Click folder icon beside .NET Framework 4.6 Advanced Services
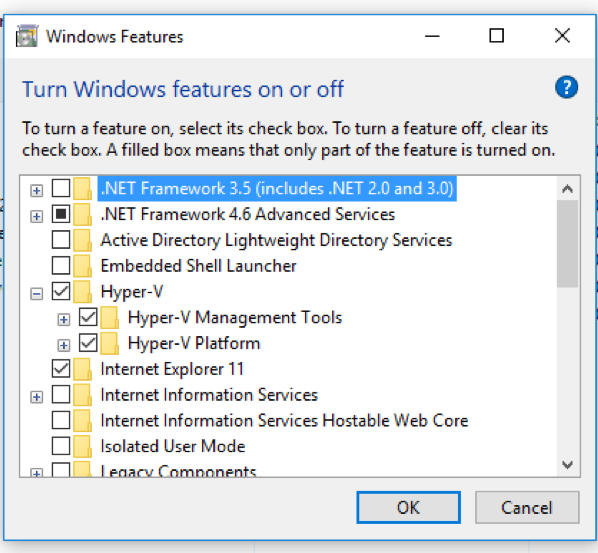The height and width of the screenshot is (553, 598). tap(82, 214)
